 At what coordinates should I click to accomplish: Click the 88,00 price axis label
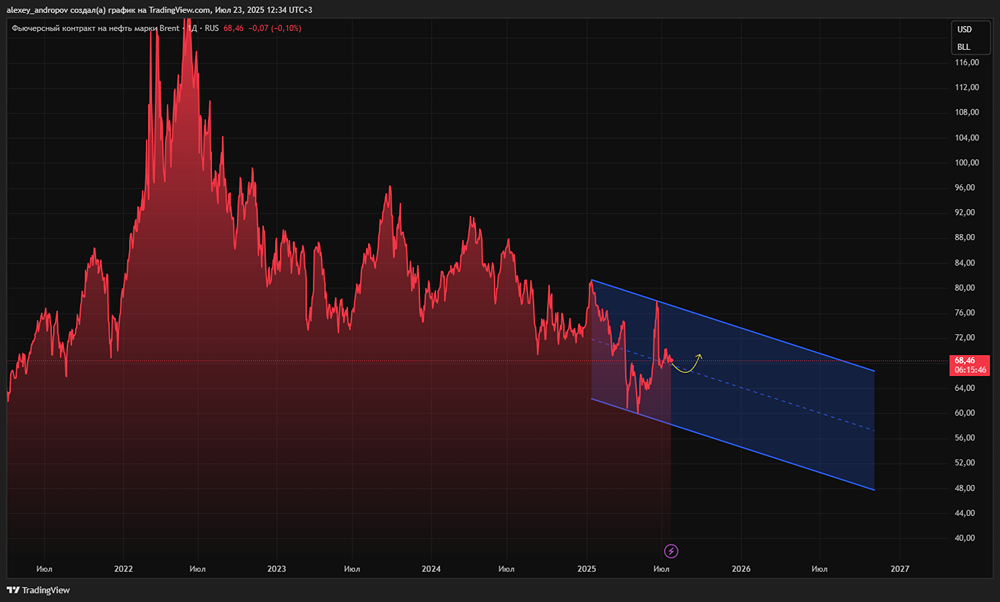[x=965, y=237]
